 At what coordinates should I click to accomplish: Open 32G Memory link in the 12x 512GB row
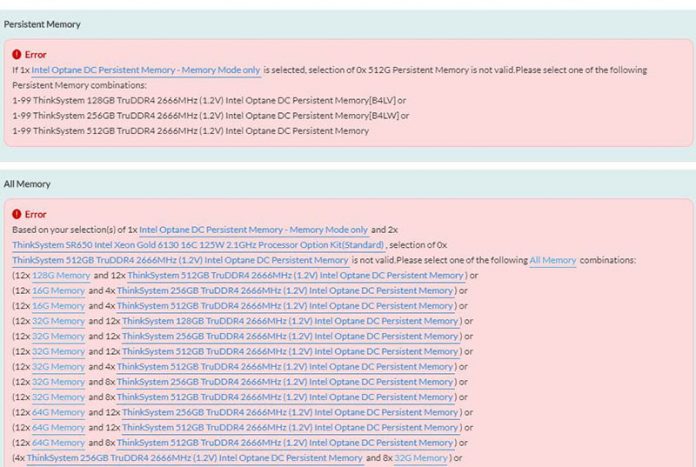pos(58,352)
